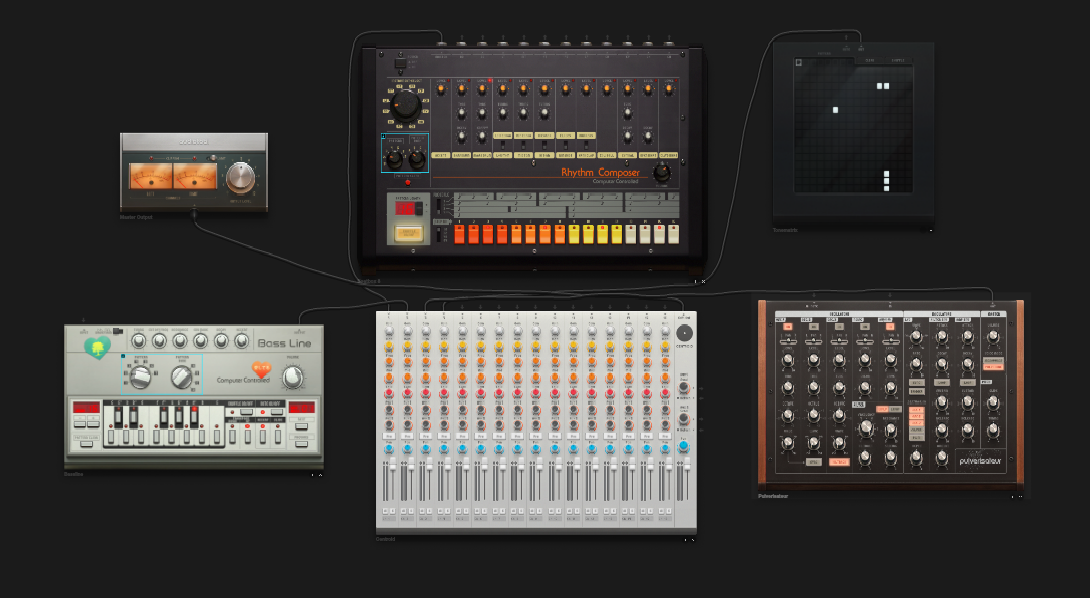The width and height of the screenshot is (1090, 598).
Task: Click the last output jack atop Rhythm Composer
Action: pos(669,42)
